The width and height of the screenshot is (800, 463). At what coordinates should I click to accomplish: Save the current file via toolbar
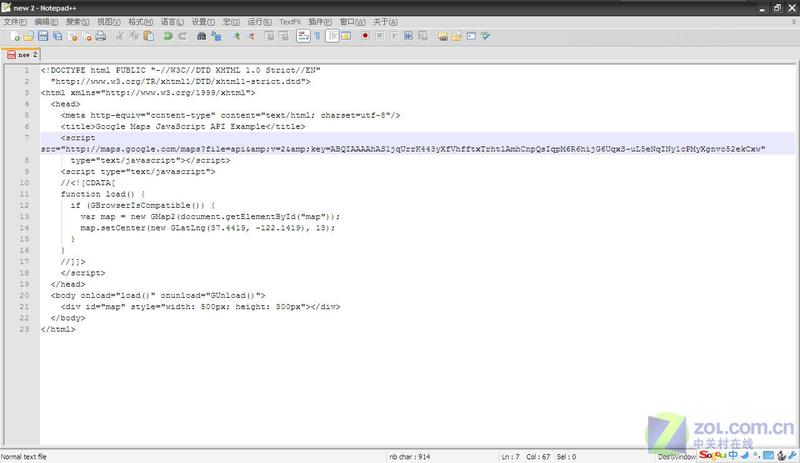[x=43, y=36]
